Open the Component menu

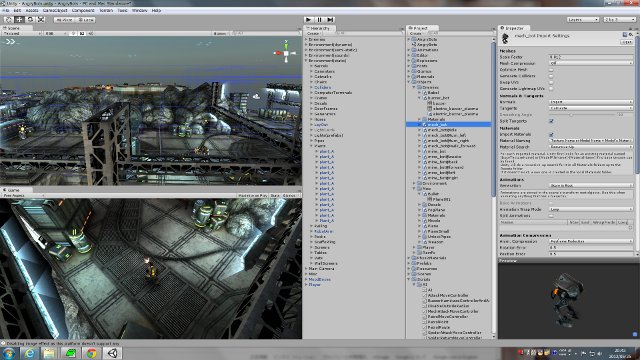[83, 10]
